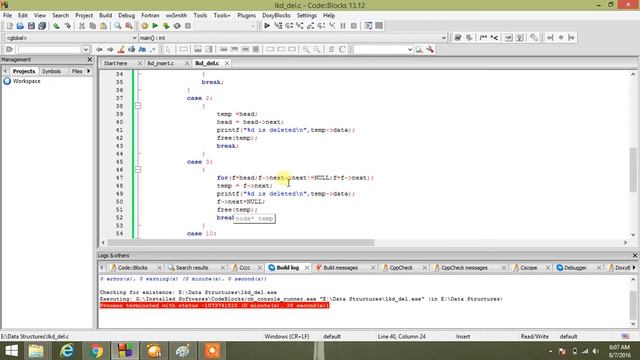The image size is (640, 360).
Task: Close the Management panel
Action: [90, 60]
